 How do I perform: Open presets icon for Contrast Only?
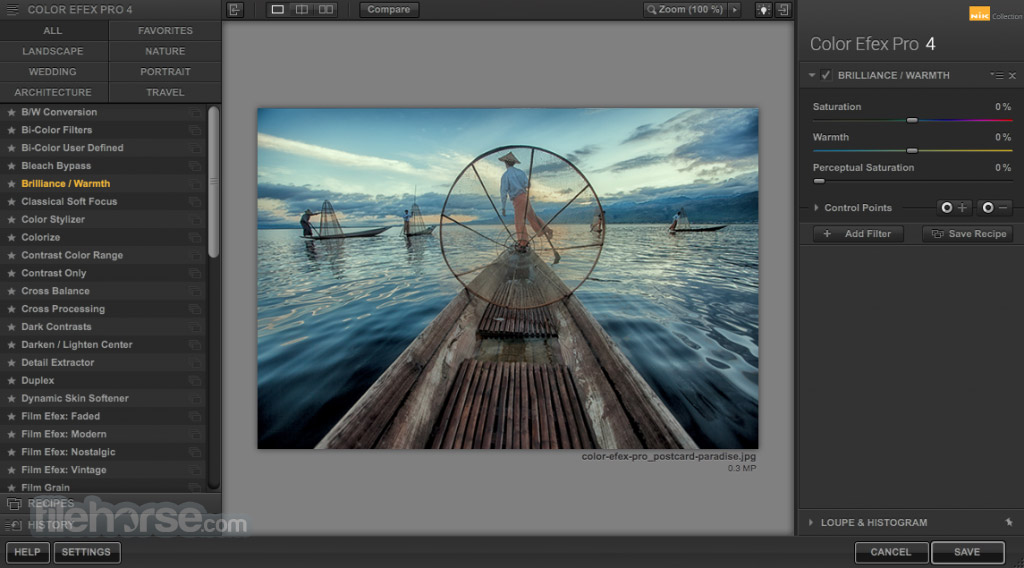[x=195, y=273]
